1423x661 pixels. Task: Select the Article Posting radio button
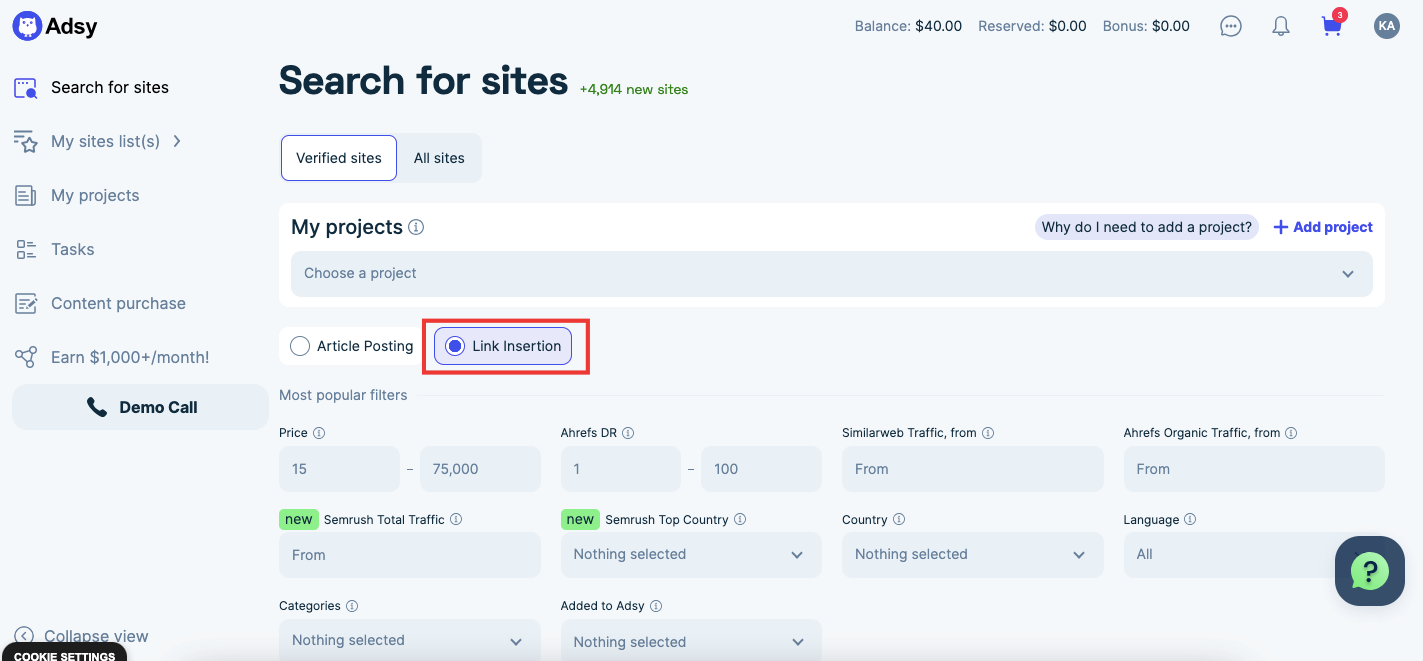tap(300, 346)
